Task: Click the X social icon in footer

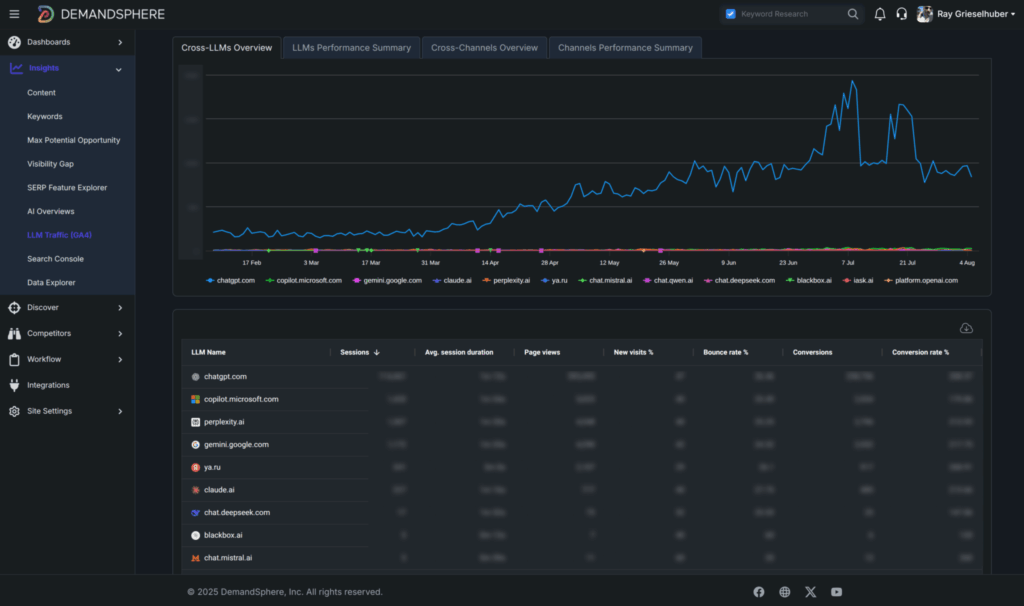Action: (x=810, y=592)
